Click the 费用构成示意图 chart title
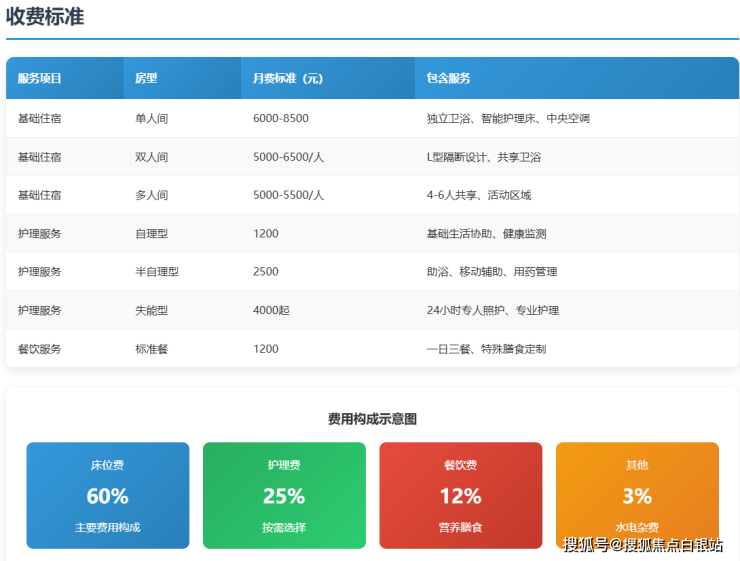740x561 pixels. click(x=372, y=419)
